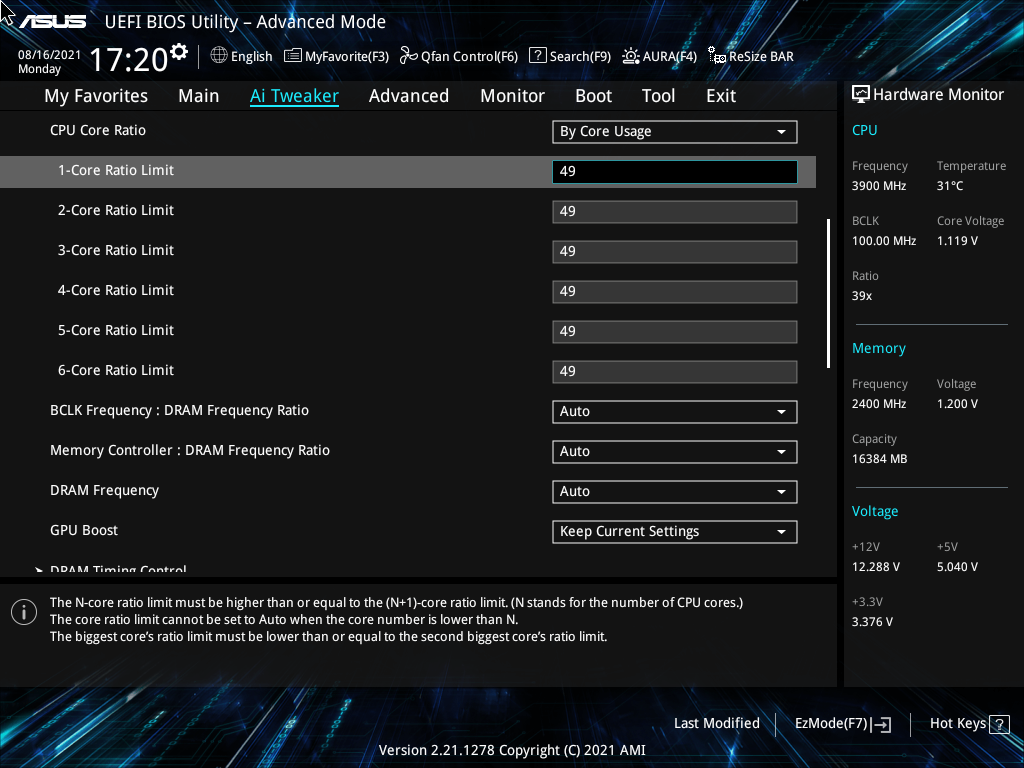Open MyFavorite(F3) list icon
The height and width of the screenshot is (768, 1024).
click(293, 56)
